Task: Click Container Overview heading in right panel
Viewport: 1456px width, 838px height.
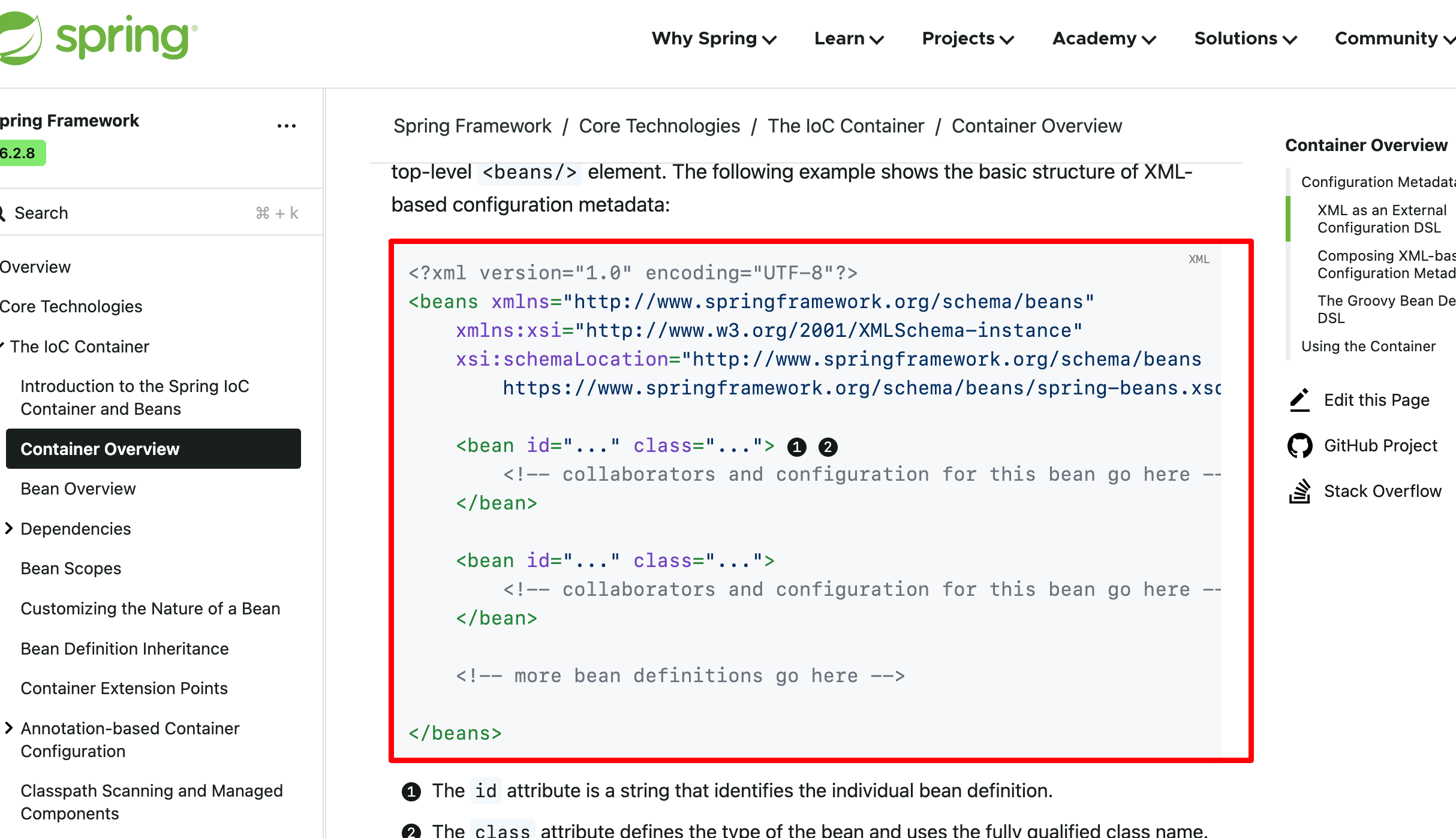Action: (1367, 145)
